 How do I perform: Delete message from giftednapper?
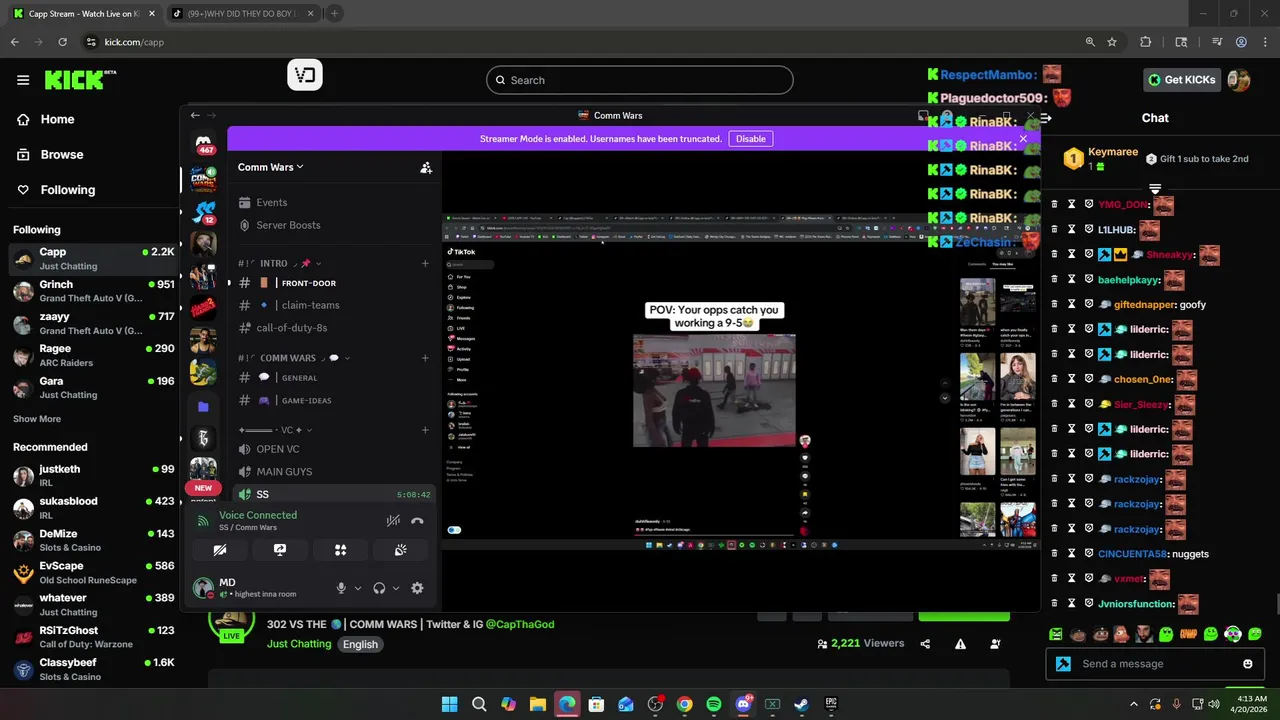pos(1054,304)
